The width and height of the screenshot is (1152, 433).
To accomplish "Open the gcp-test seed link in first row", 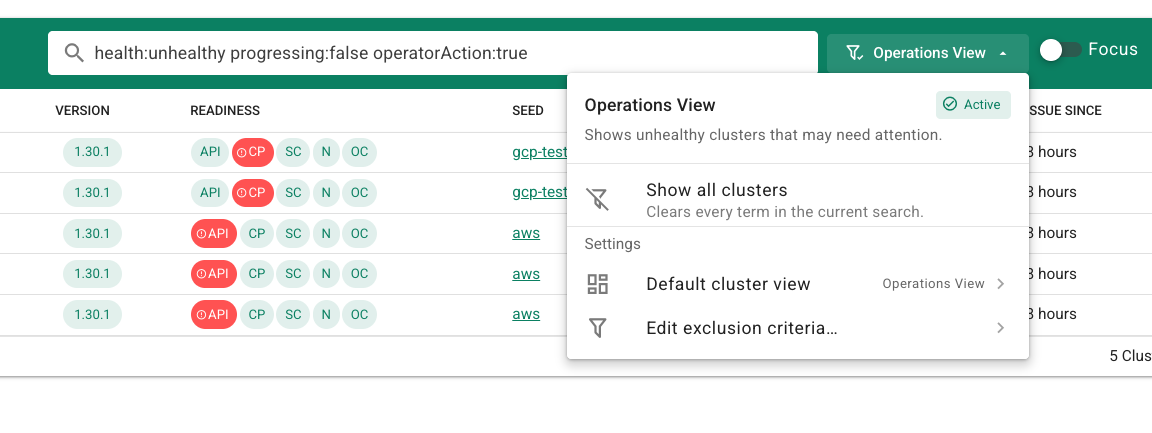I will 540,152.
